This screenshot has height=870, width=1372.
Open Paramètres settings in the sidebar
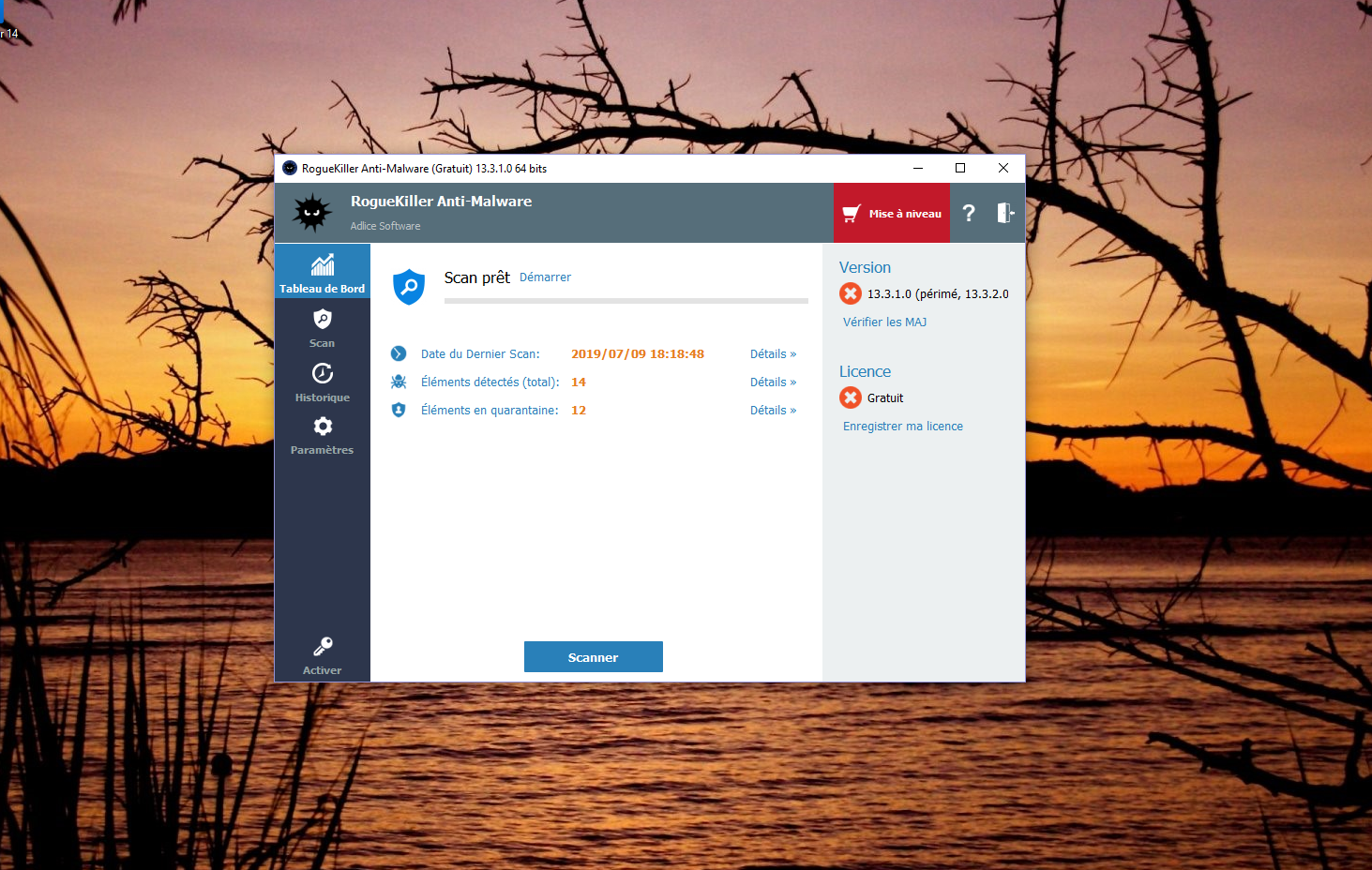click(x=323, y=436)
